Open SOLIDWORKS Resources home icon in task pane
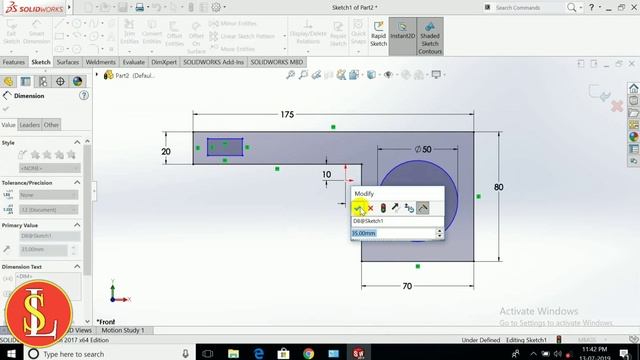 coord(633,88)
